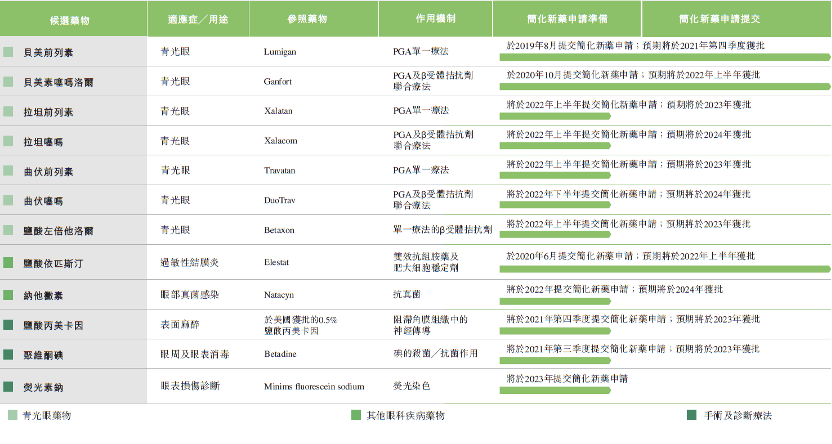Image resolution: width=832 pixels, height=444 pixels.
Task: Click the 眼表損傷診斷 indication cell
Action: [x=190, y=386]
